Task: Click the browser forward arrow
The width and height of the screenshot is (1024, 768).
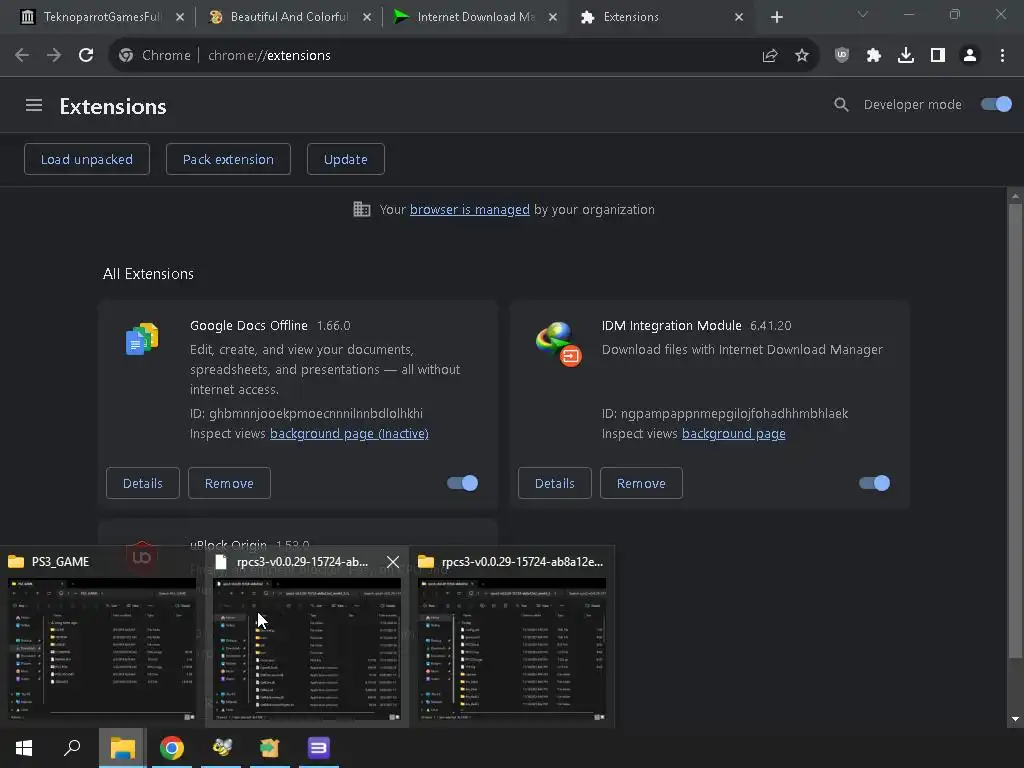Action: click(x=54, y=56)
